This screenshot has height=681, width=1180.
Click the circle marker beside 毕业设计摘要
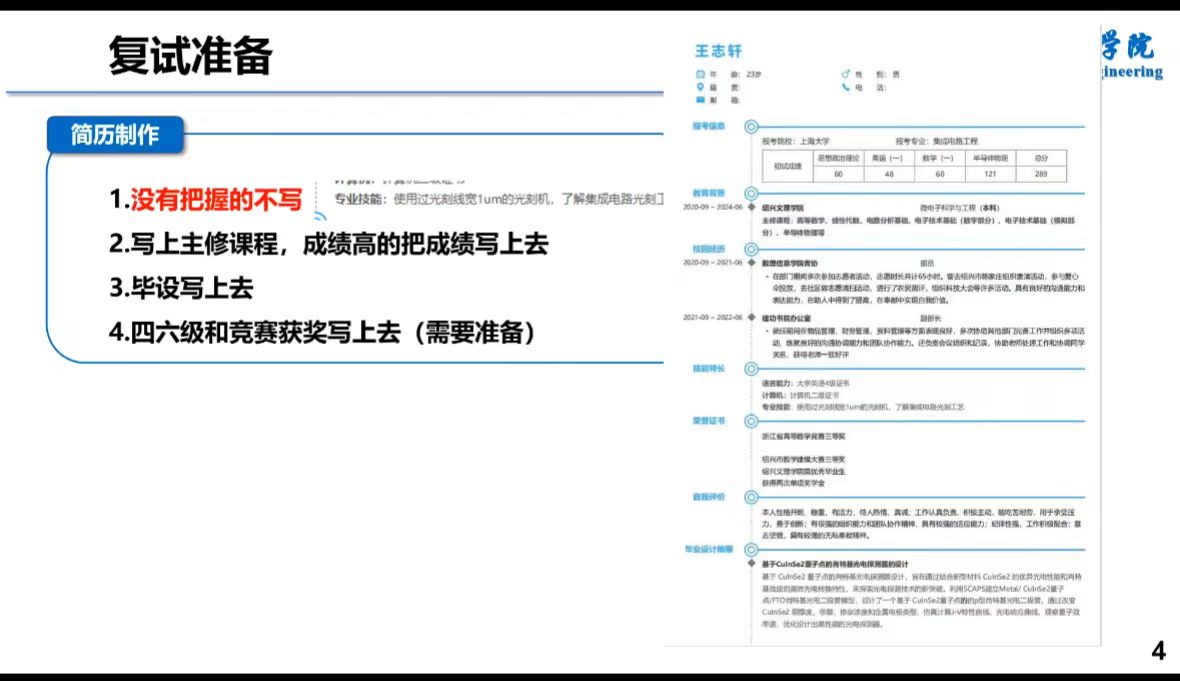click(x=751, y=549)
